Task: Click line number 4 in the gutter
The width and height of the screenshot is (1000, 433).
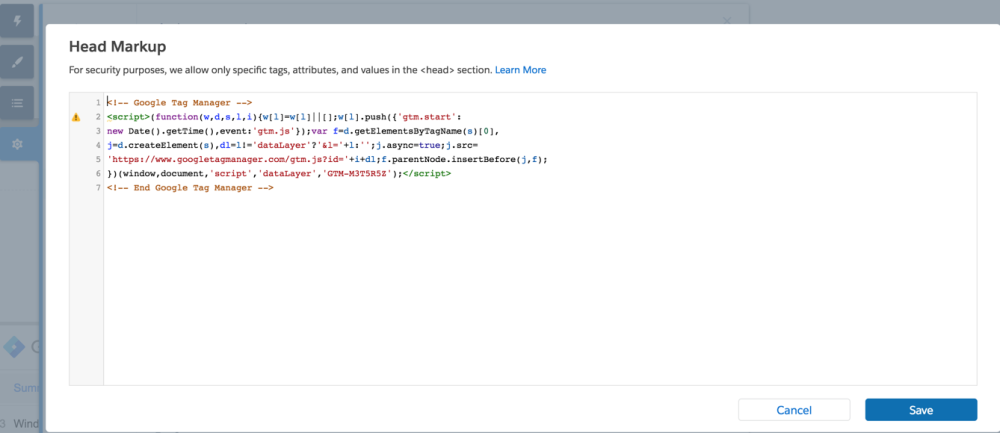Action: [98, 145]
